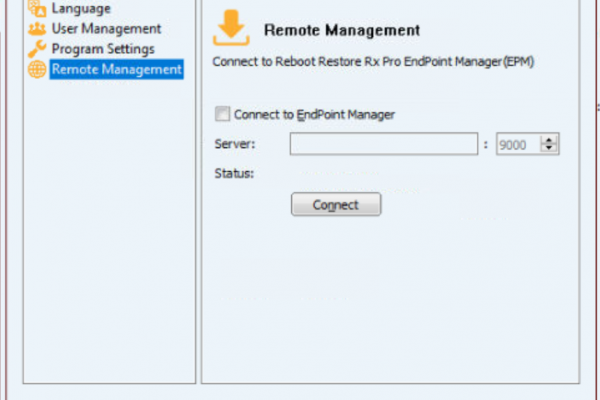Select the highlighted Remote Management item
The height and width of the screenshot is (400, 600).
pos(116,69)
